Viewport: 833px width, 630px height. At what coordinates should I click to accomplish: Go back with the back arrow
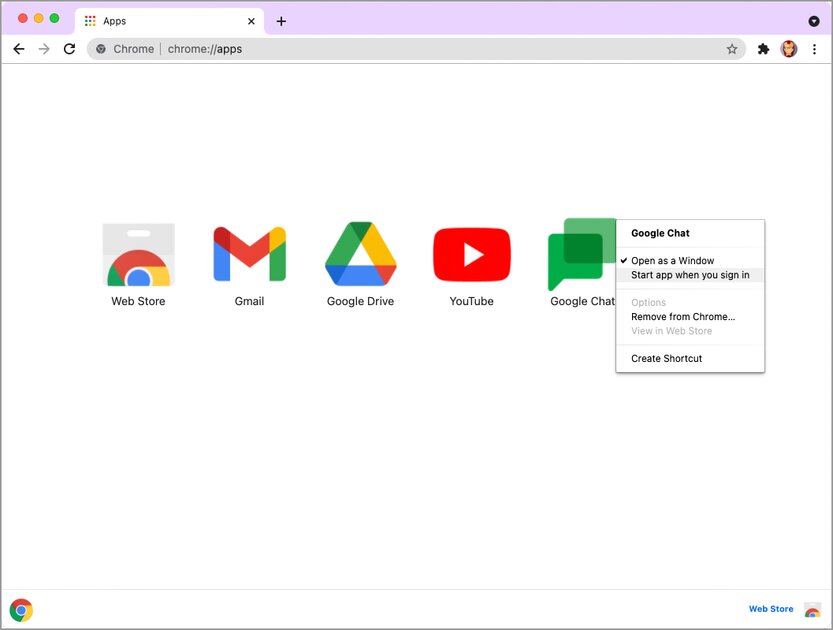coord(19,49)
